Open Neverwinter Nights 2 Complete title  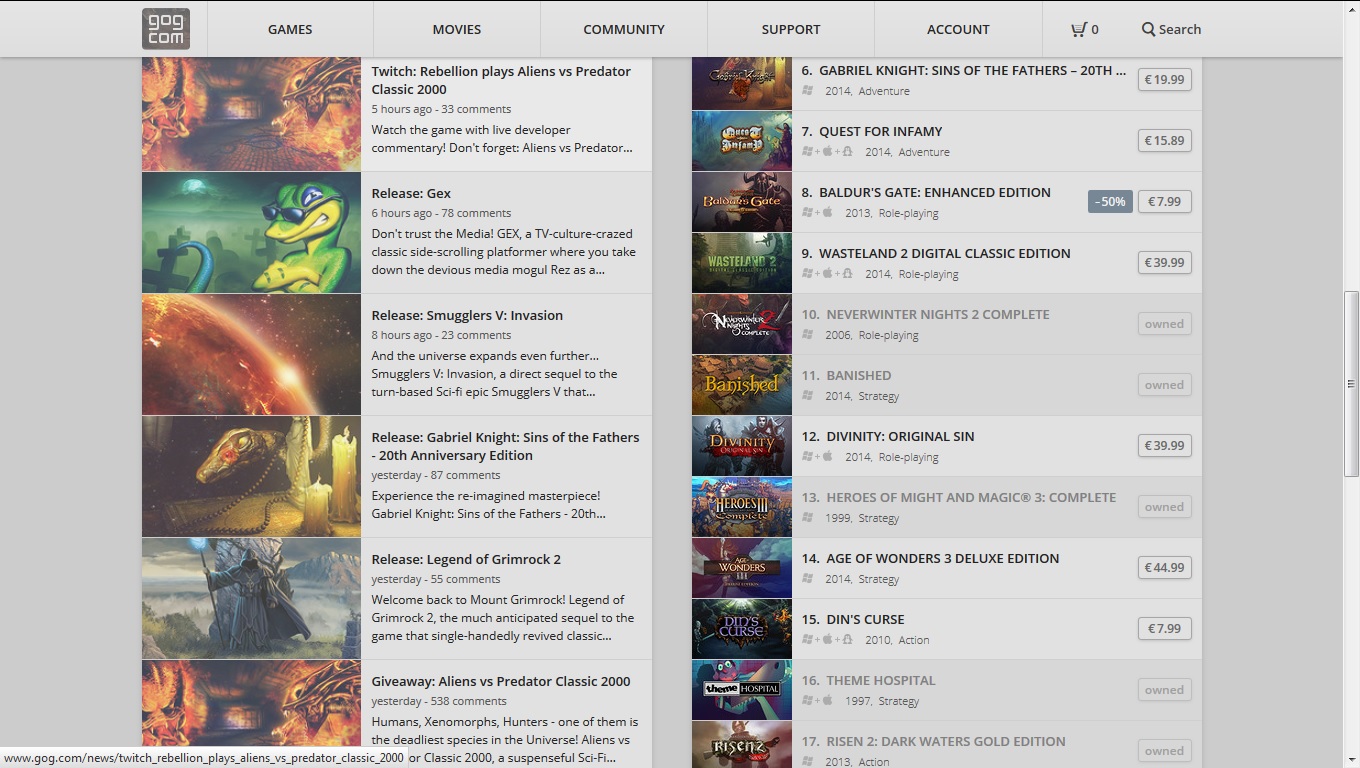point(938,314)
